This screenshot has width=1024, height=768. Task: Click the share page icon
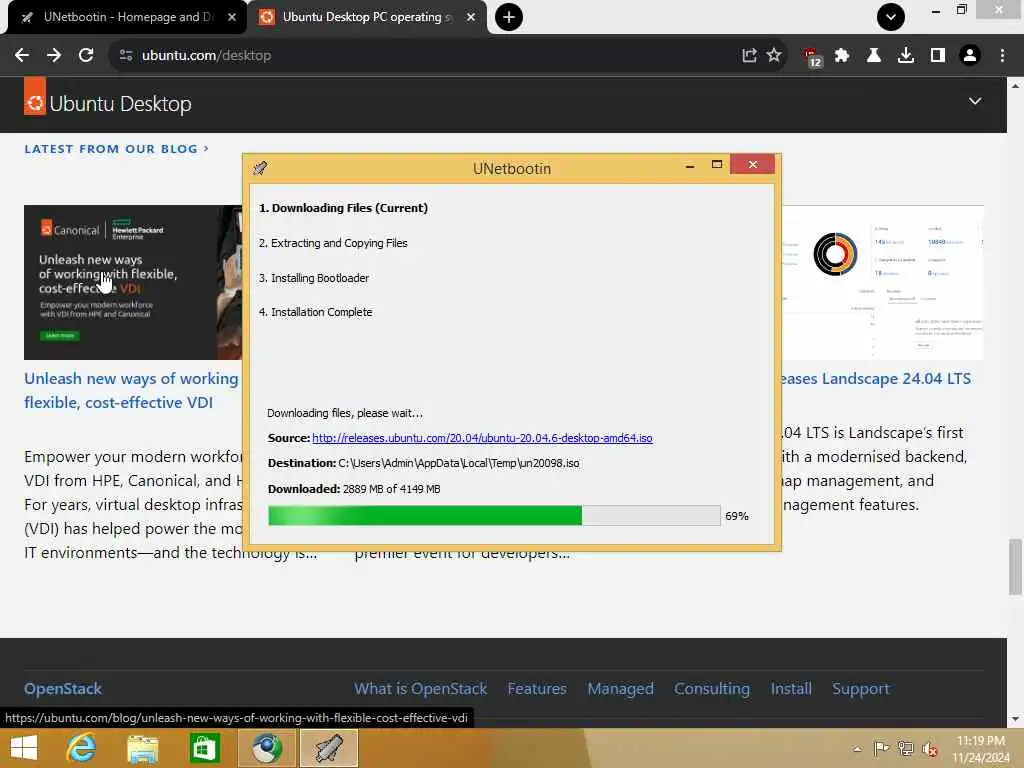(x=749, y=56)
